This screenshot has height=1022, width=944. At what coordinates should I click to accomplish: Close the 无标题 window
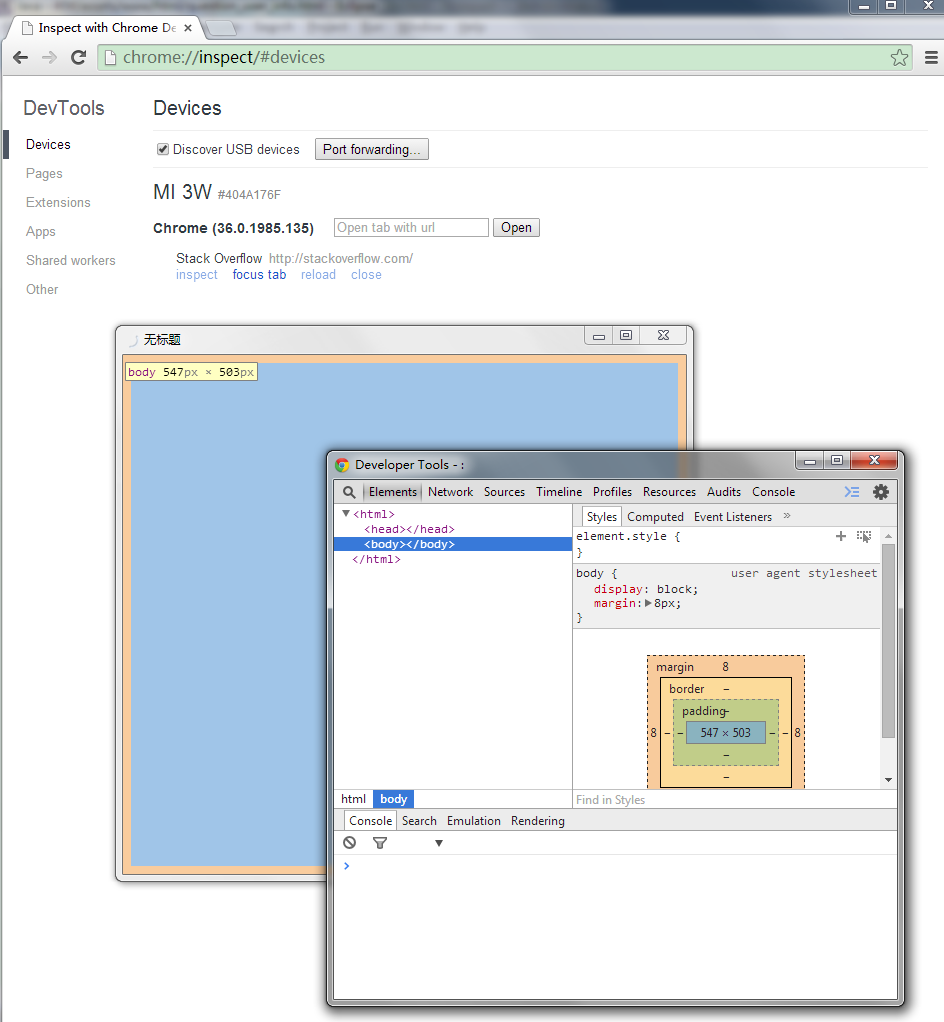[x=663, y=335]
